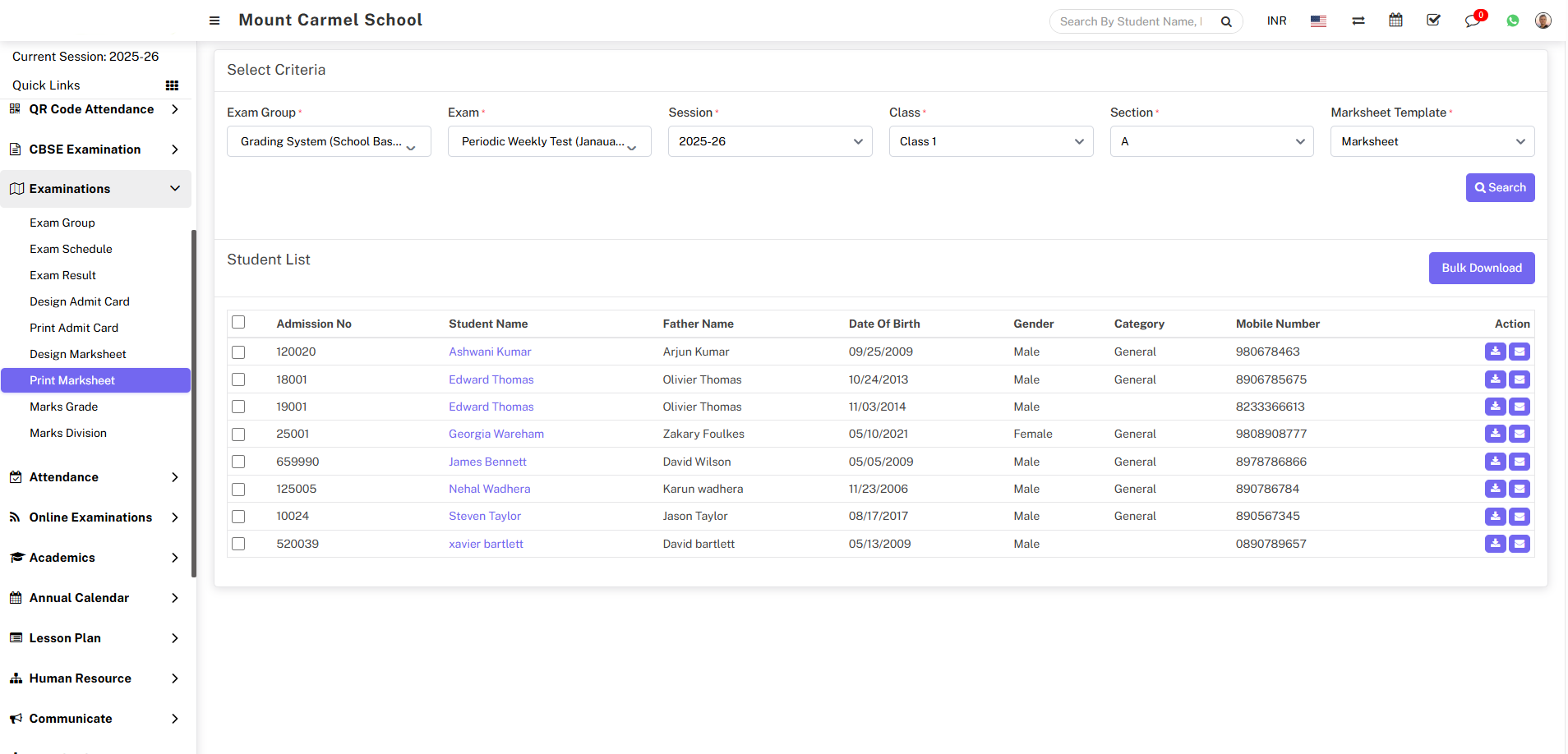Click the hamburger menu toggle icon
The width and height of the screenshot is (1568, 754).
214,21
